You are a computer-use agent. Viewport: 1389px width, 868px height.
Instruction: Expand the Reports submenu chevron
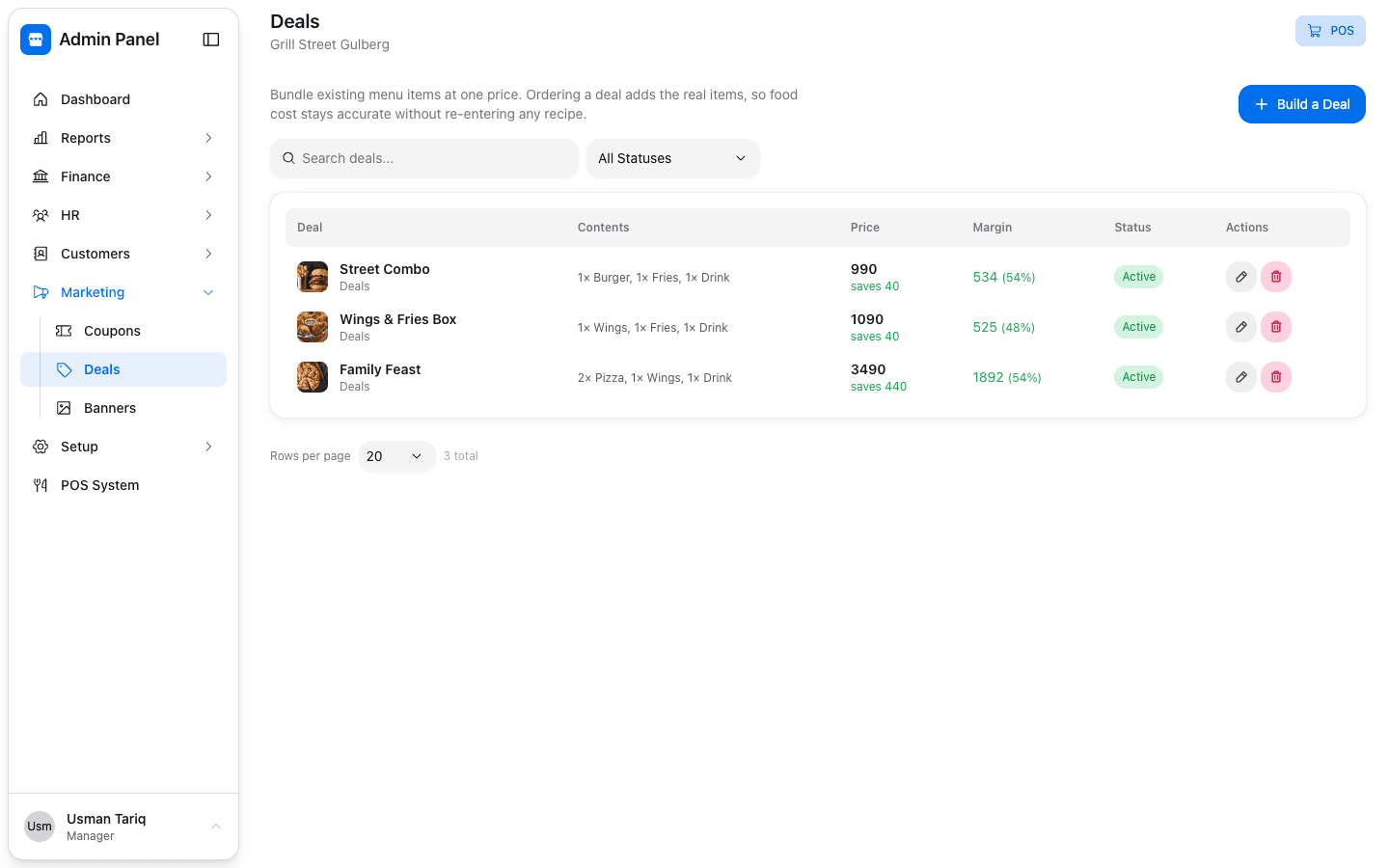(x=208, y=138)
